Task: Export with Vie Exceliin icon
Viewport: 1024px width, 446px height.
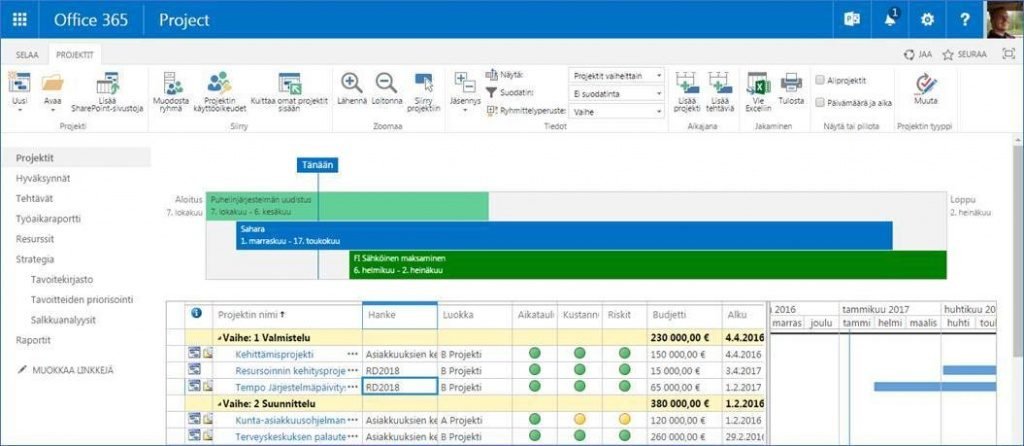Action: point(757,83)
